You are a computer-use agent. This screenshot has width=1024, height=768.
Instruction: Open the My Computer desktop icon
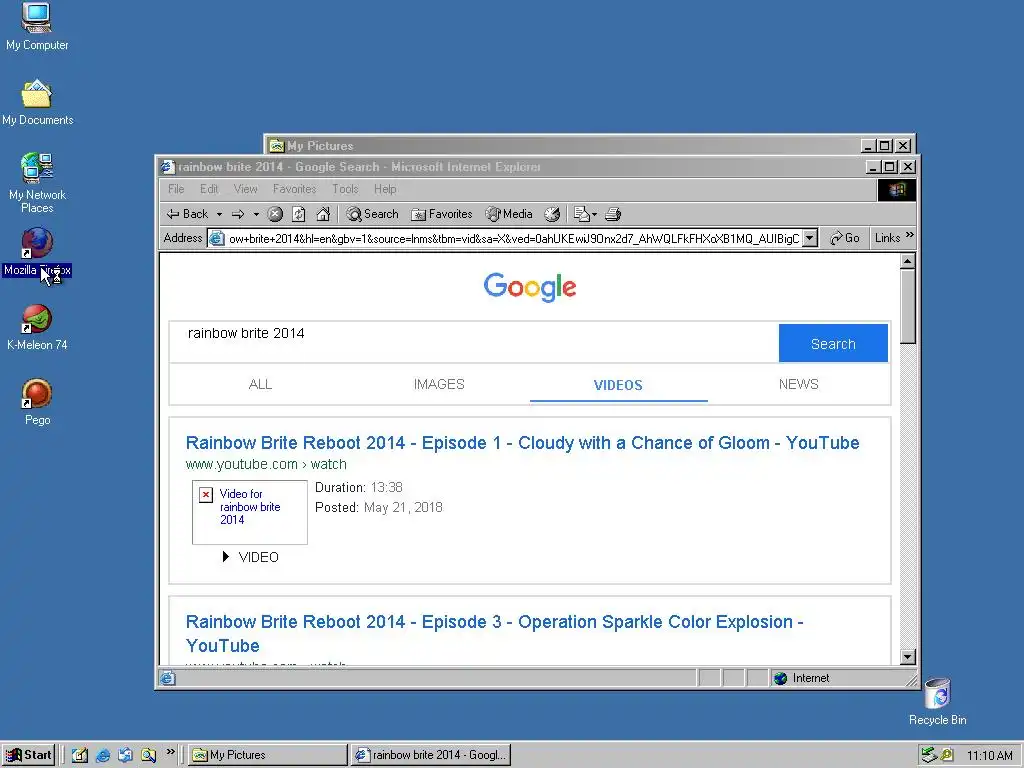[37, 27]
